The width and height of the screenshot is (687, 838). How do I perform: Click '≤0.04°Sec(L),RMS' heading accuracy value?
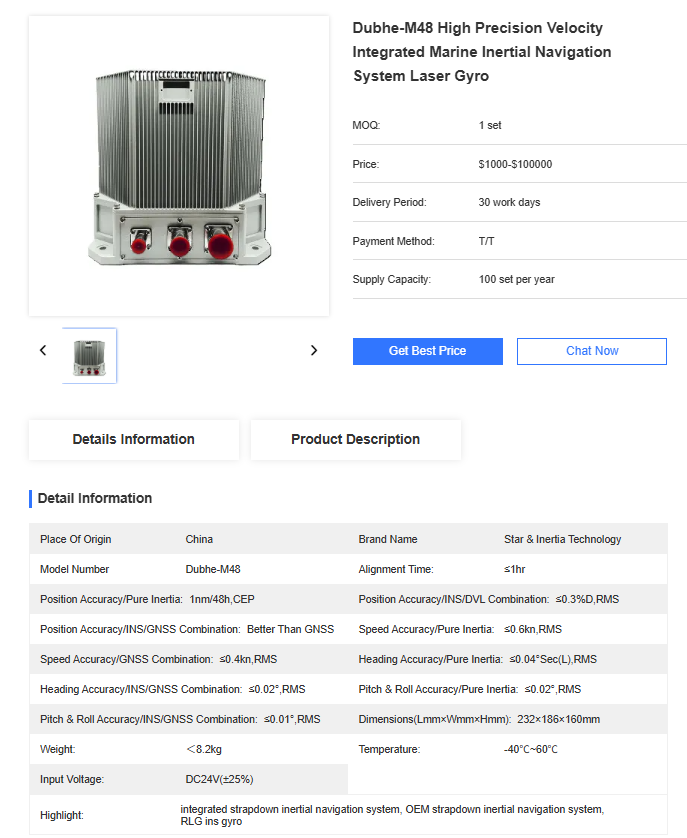553,659
